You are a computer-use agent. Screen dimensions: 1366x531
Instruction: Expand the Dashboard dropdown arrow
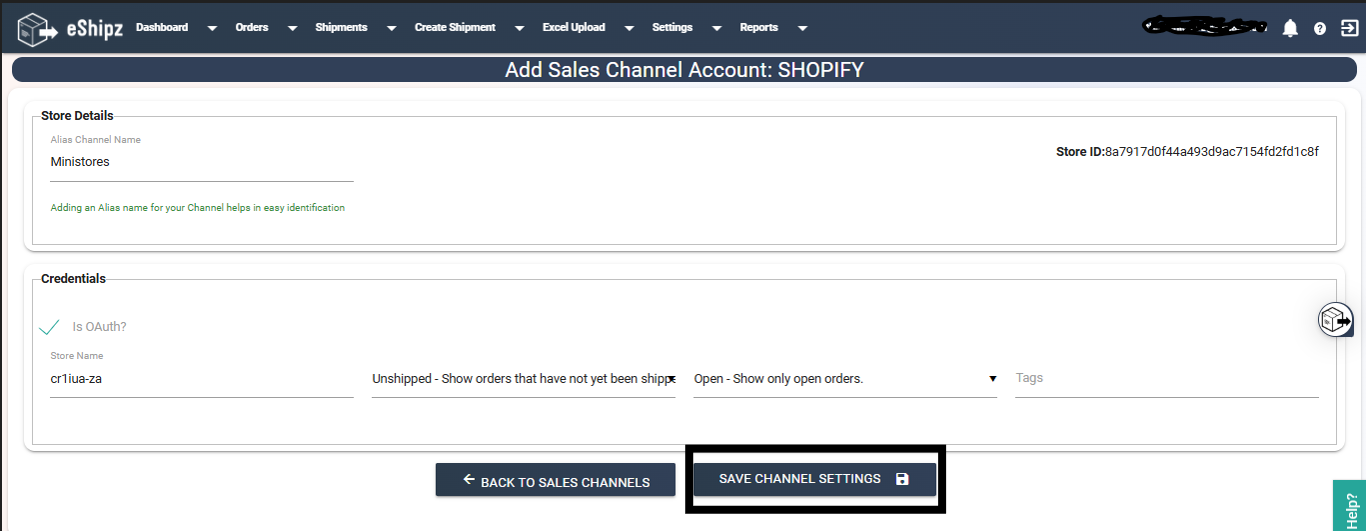point(212,29)
